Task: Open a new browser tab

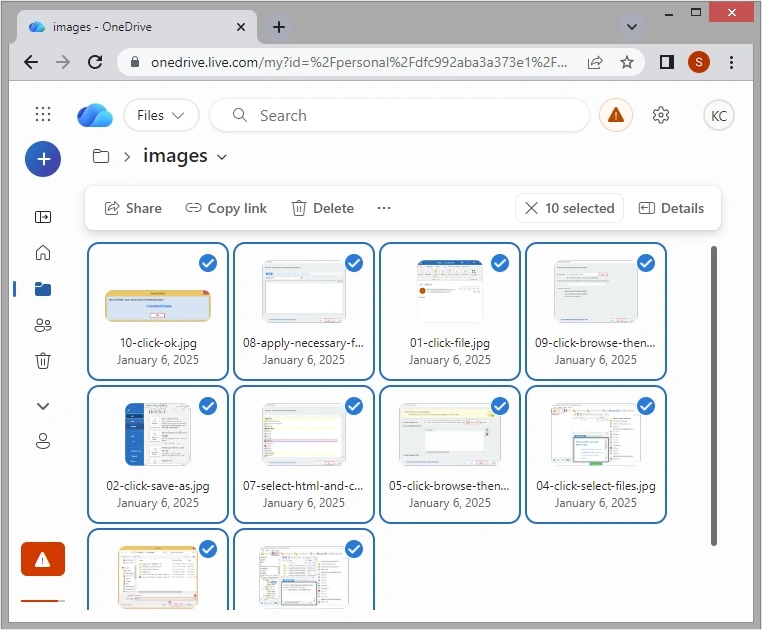Action: [x=279, y=27]
